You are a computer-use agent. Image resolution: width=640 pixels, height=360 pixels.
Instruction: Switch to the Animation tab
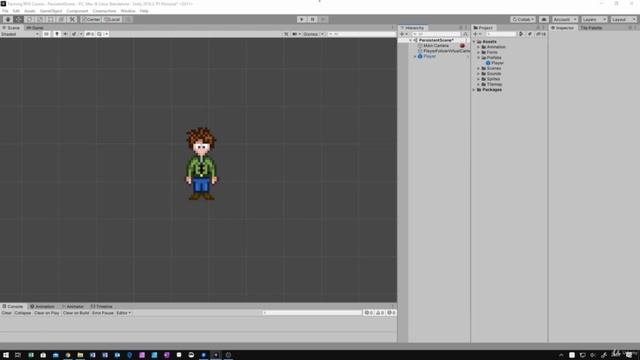42,306
